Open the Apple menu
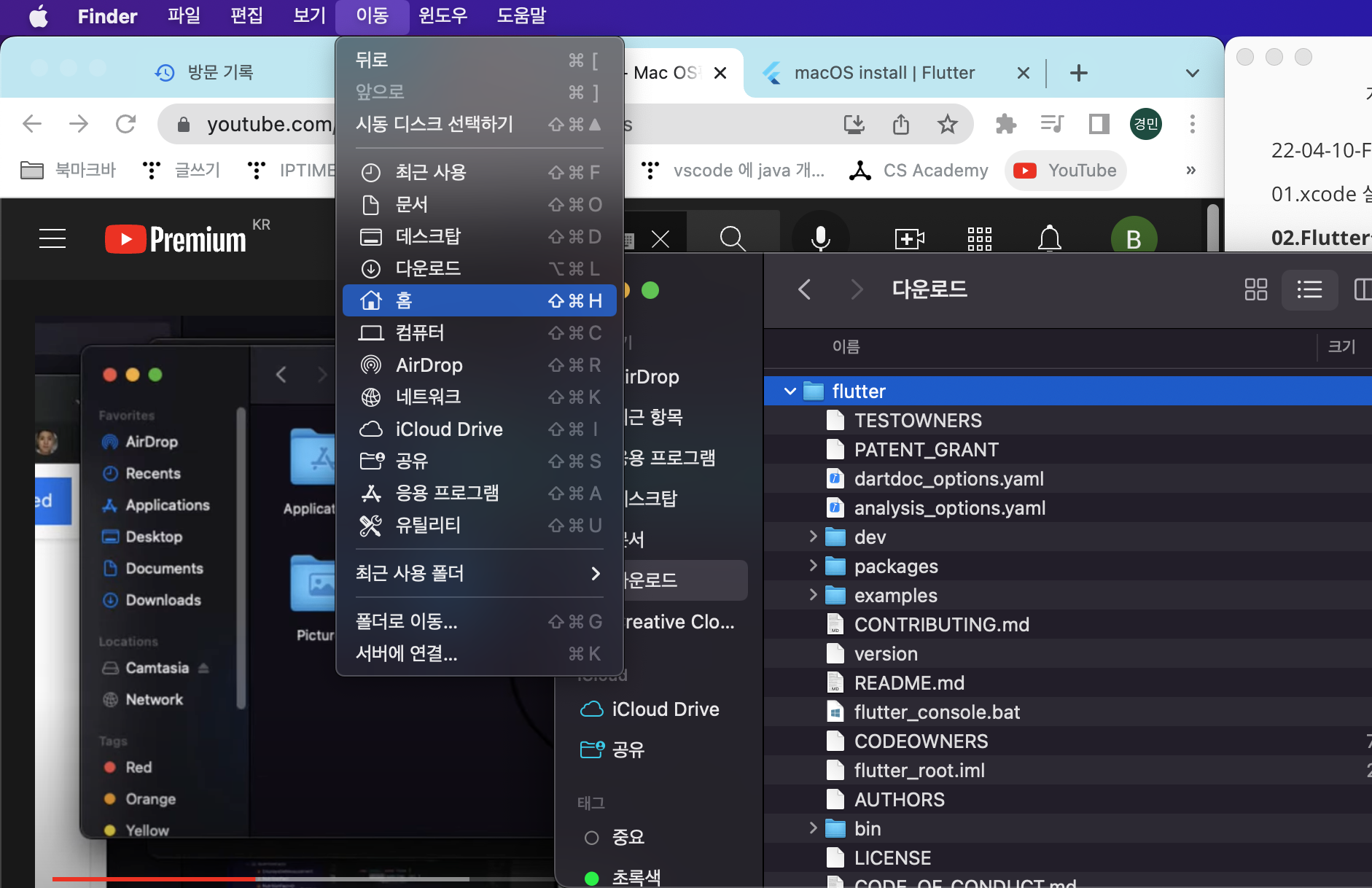Screen dimensions: 1372x888 tap(39, 16)
